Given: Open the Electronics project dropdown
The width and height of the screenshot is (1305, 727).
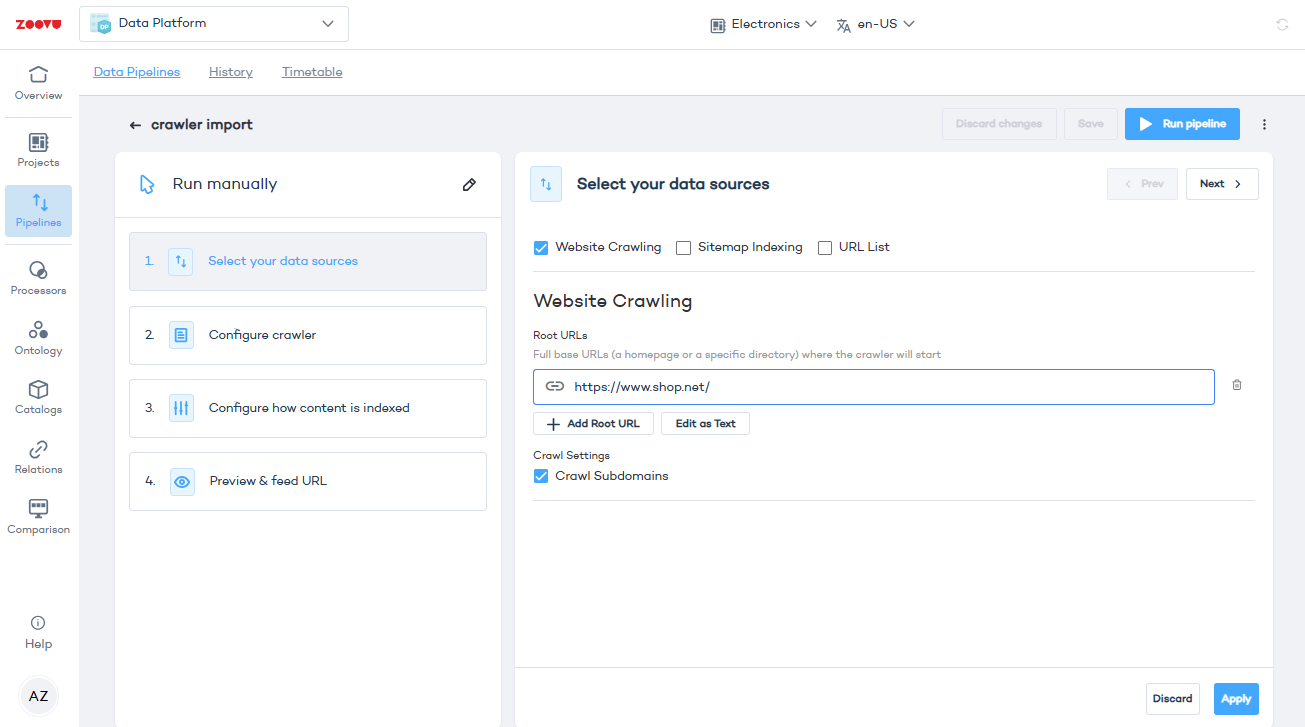Looking at the screenshot, I should 764,24.
